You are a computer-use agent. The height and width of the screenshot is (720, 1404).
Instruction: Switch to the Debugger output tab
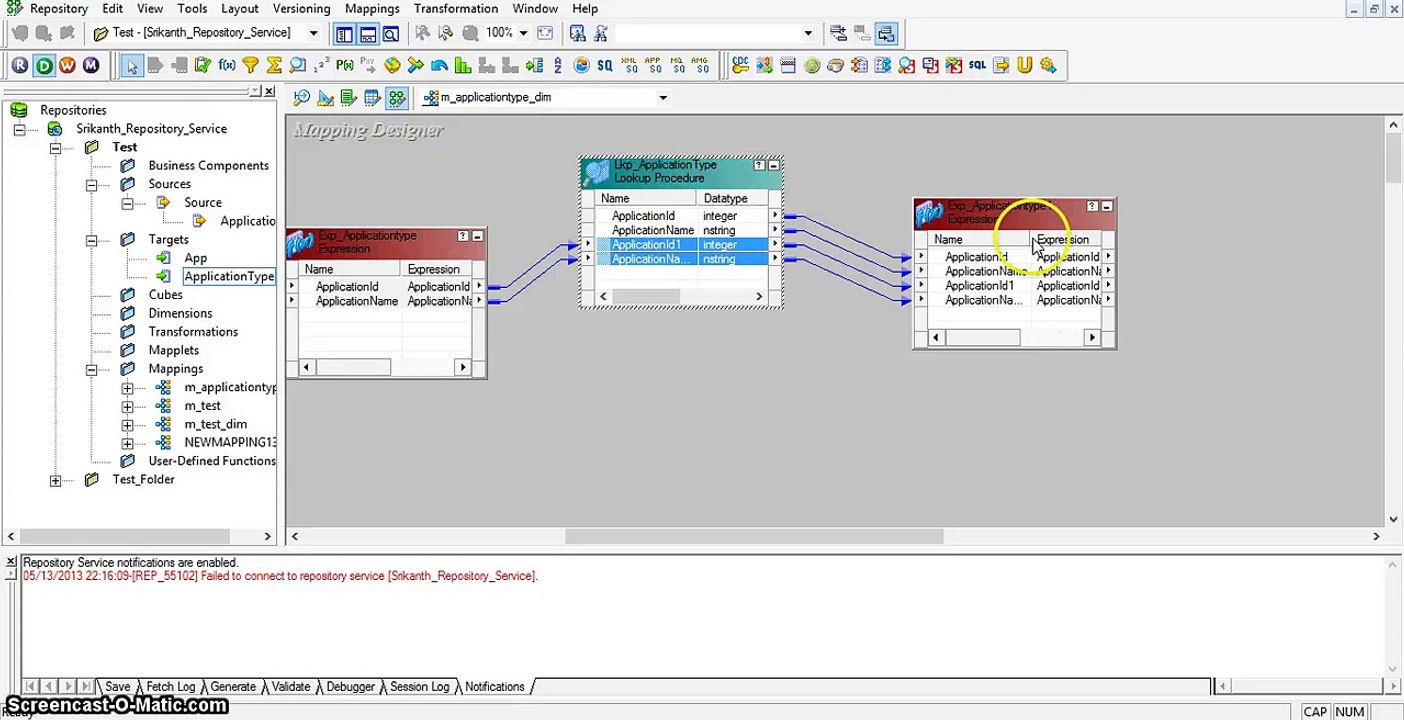pos(350,687)
